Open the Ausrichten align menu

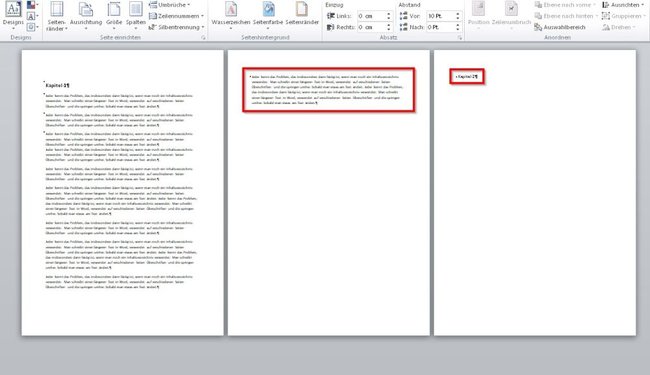[x=623, y=5]
